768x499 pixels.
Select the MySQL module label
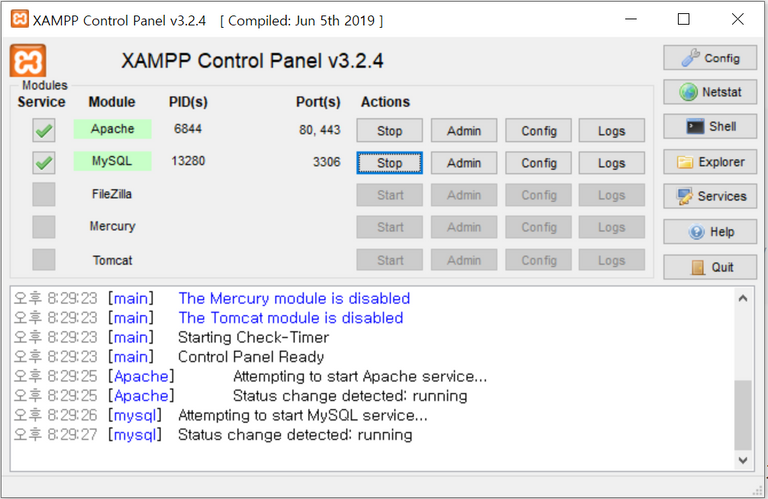click(112, 161)
